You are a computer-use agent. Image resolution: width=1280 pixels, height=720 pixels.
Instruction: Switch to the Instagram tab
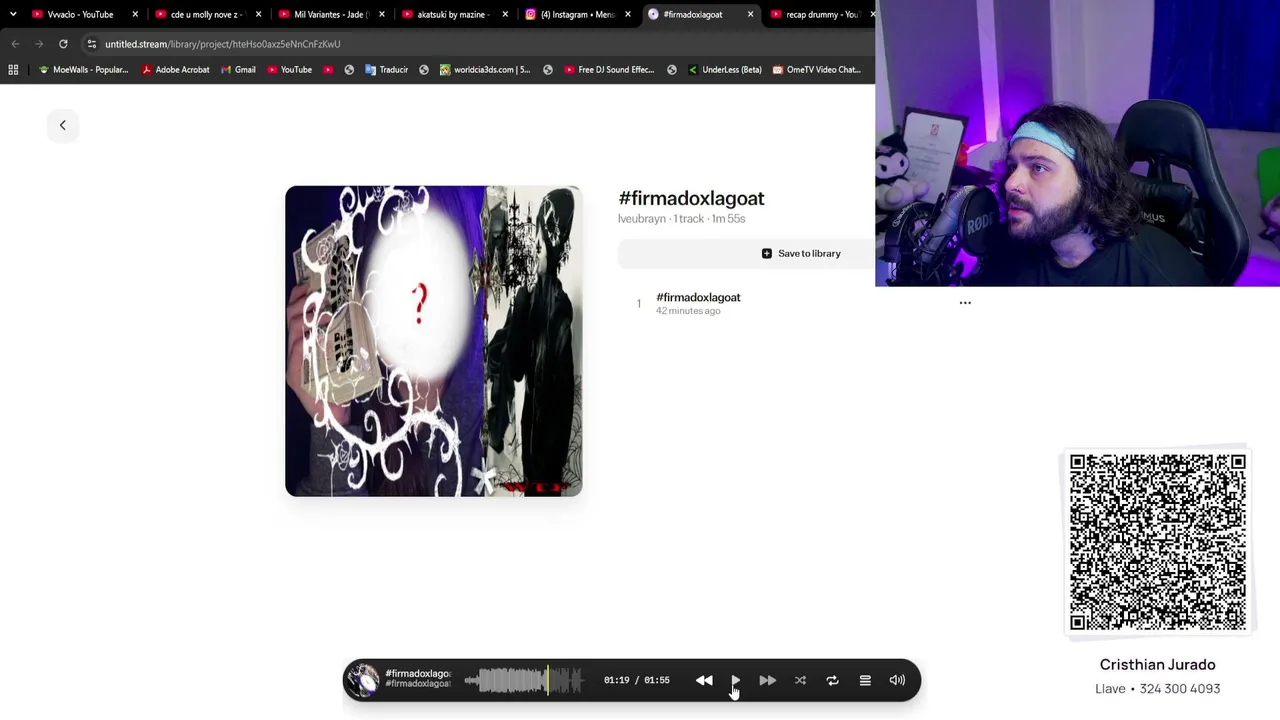pyautogui.click(x=576, y=14)
